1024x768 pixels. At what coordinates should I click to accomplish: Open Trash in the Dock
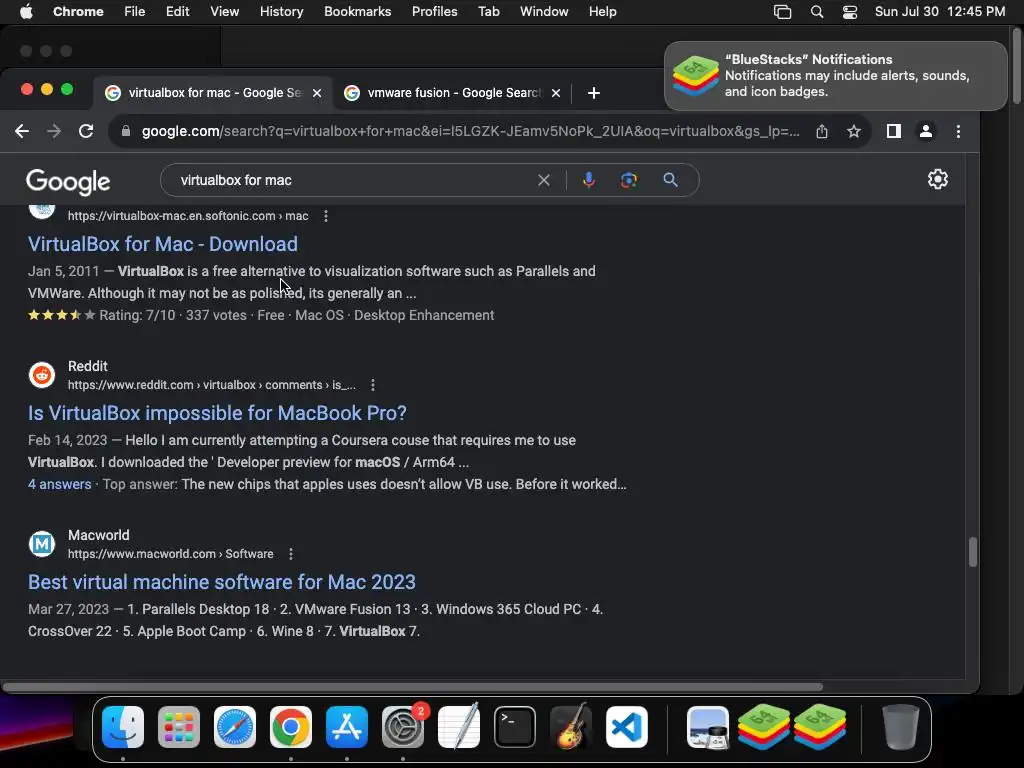901,727
